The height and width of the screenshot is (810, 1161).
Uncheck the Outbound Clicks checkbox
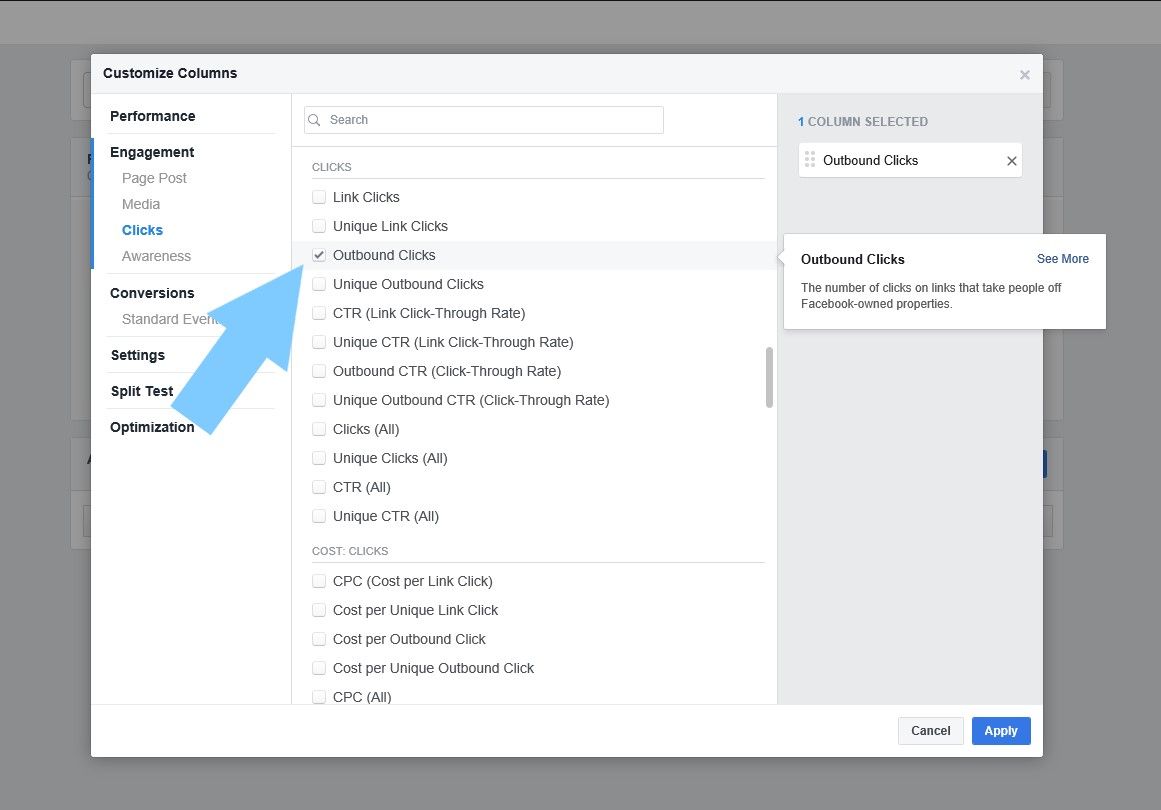(319, 255)
